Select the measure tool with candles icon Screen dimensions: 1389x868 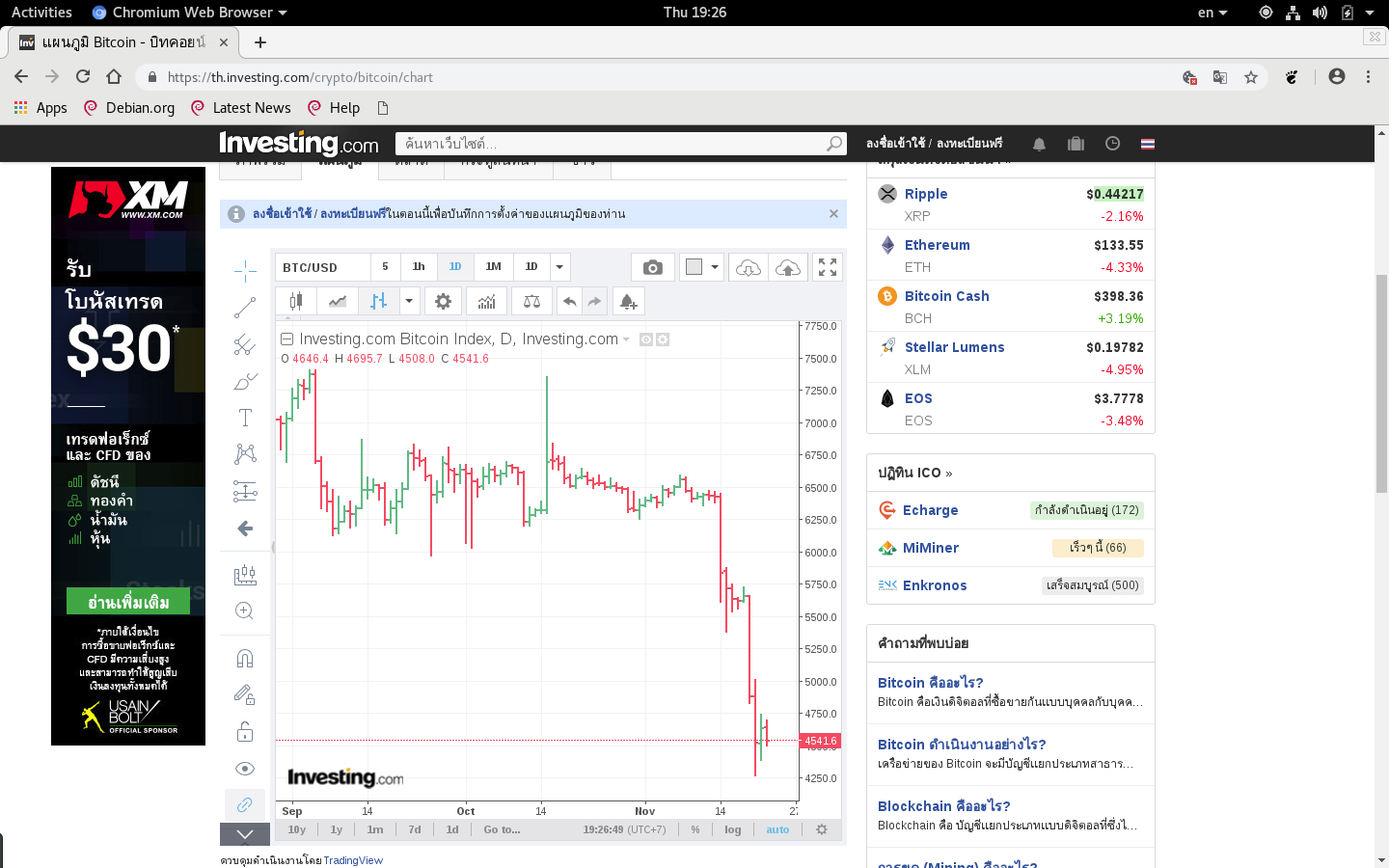tap(245, 575)
